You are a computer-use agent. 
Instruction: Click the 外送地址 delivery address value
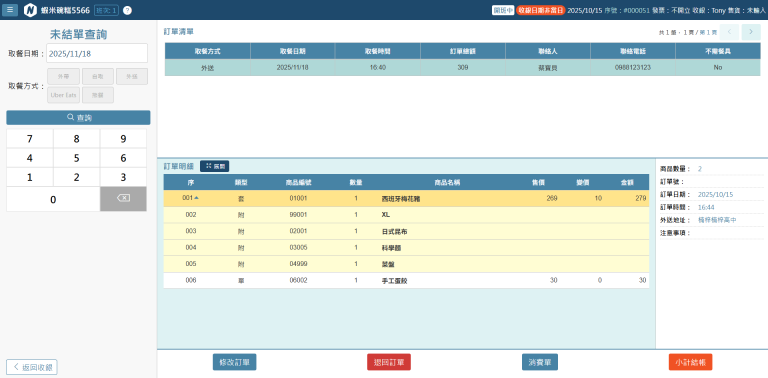click(x=717, y=220)
